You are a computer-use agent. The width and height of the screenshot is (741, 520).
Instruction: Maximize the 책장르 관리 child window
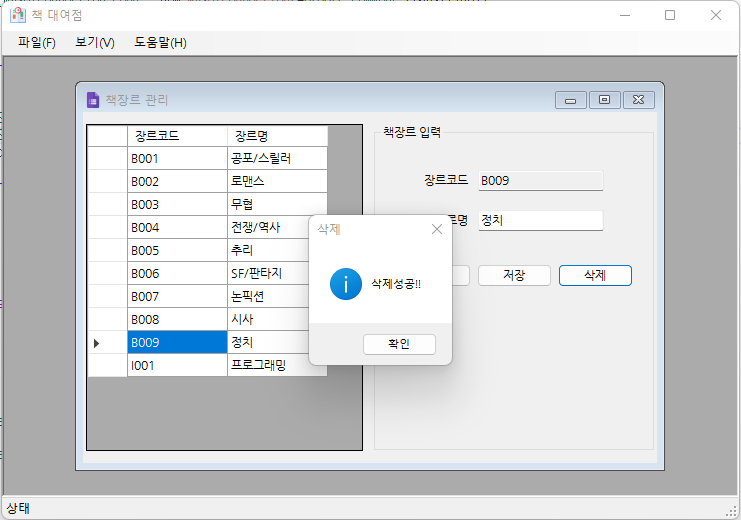tap(604, 100)
